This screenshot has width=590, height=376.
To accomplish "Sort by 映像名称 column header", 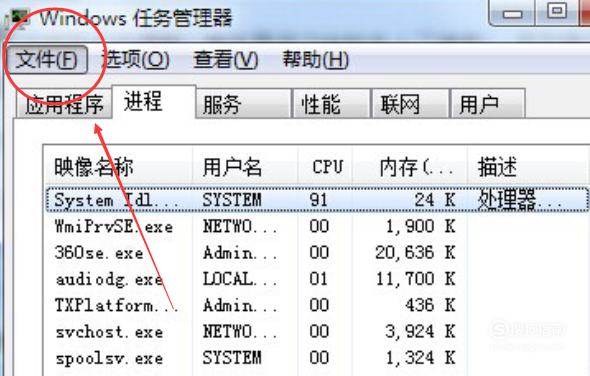I will tap(119, 167).
